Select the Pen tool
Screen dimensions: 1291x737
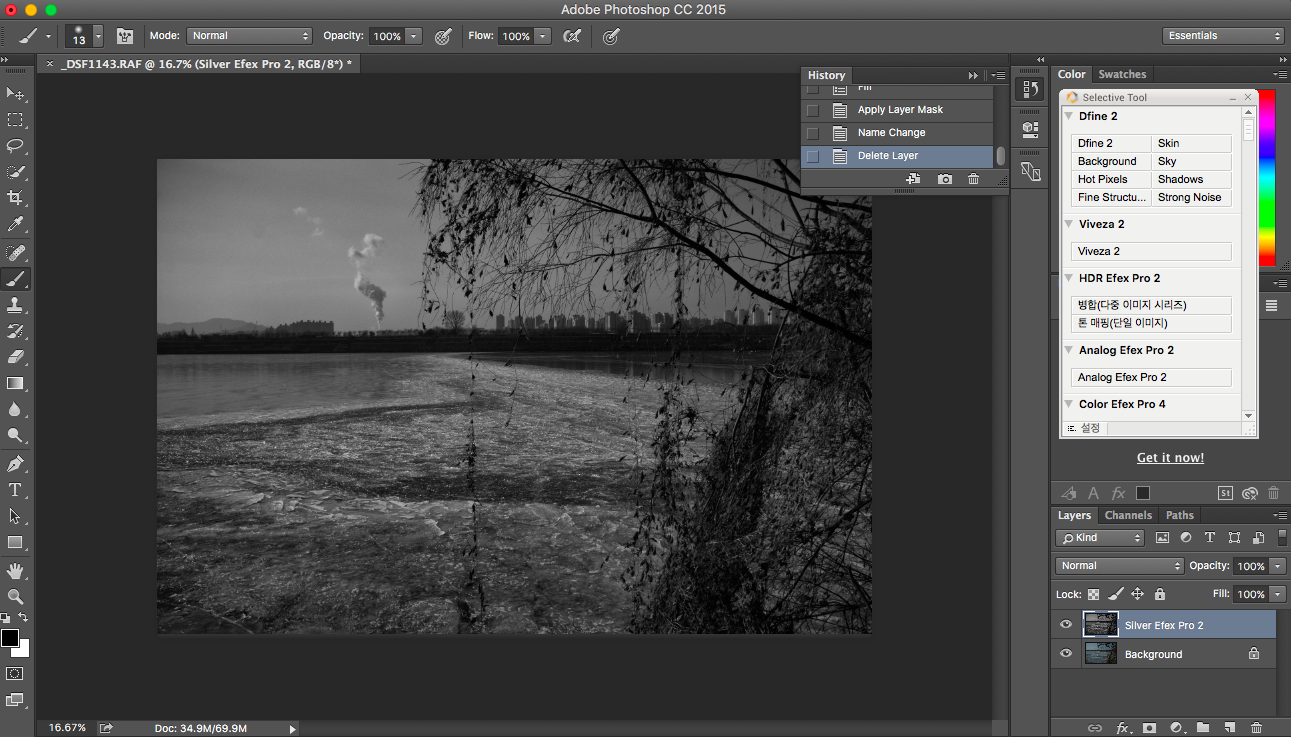click(15, 464)
